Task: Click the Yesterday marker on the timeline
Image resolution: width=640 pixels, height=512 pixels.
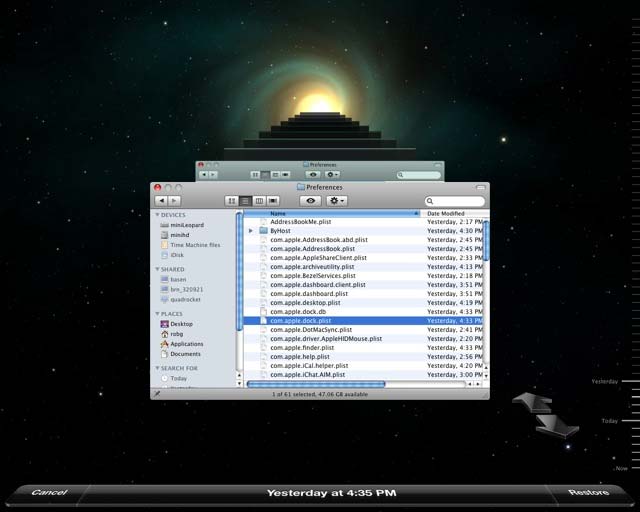Action: coord(604,381)
